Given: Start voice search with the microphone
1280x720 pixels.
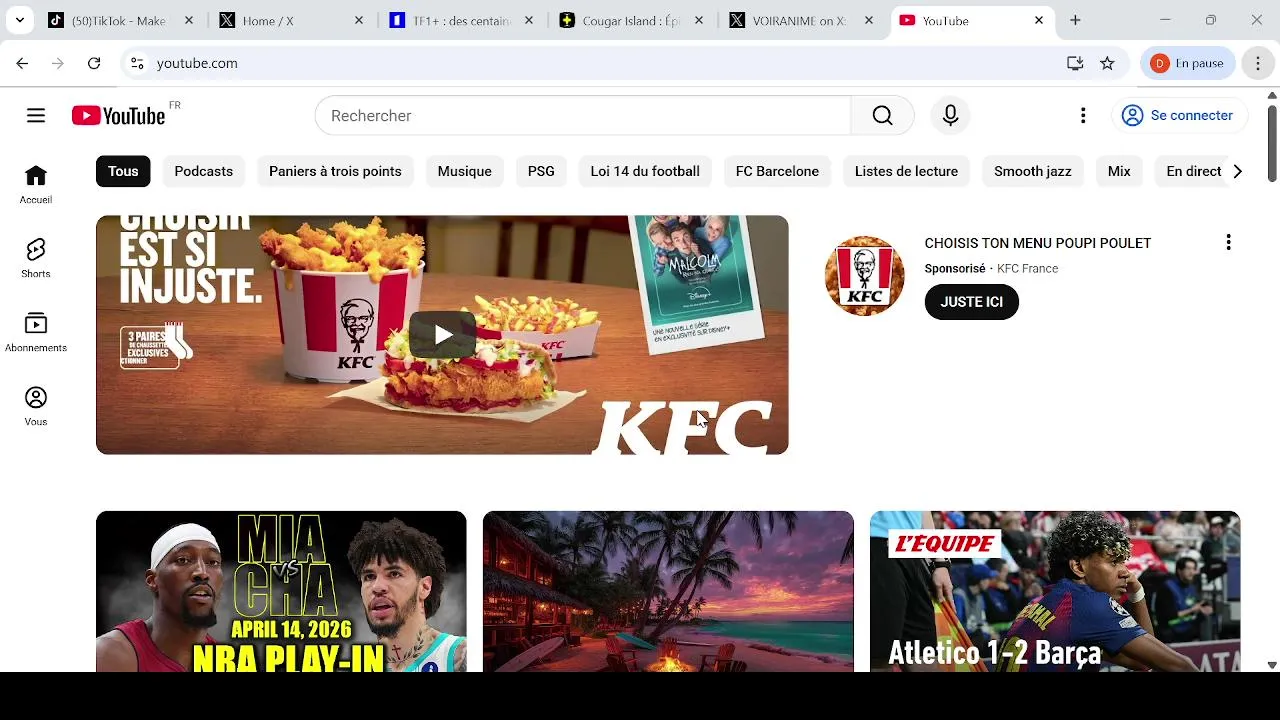Looking at the screenshot, I should (x=950, y=116).
